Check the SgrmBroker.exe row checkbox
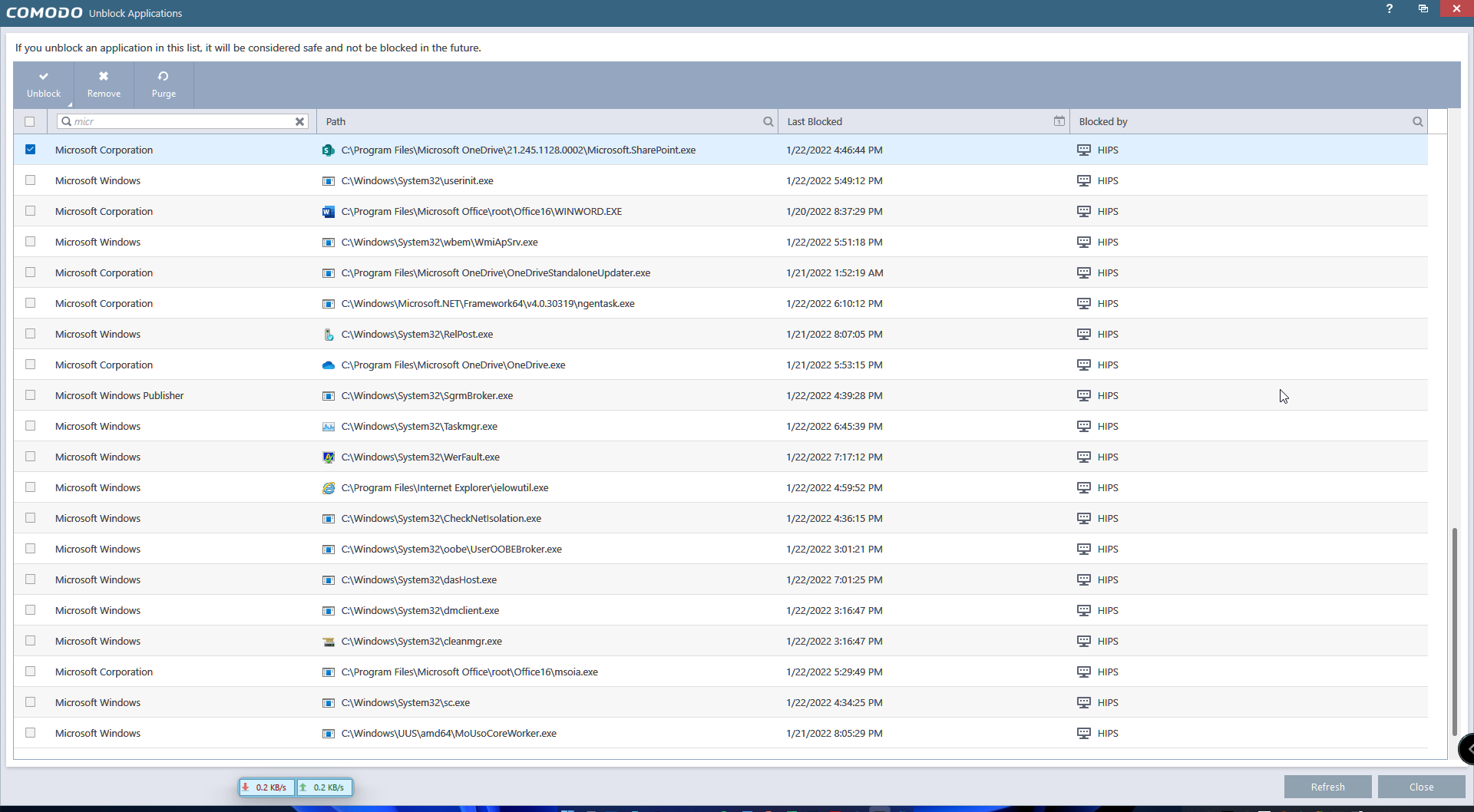Screen dimensions: 1474x812 click(30, 395)
